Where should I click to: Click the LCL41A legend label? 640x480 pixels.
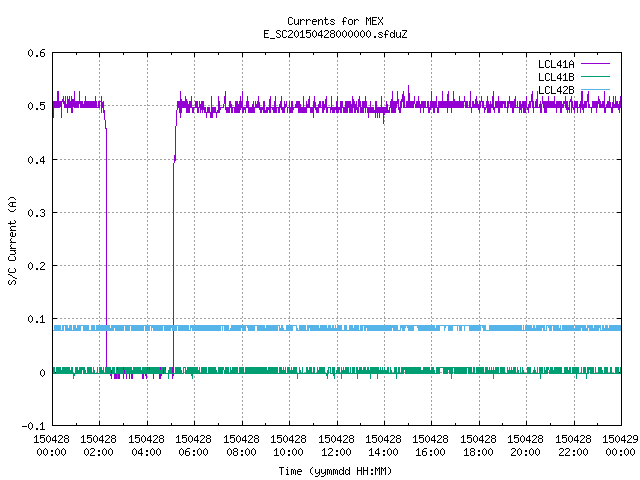(x=556, y=64)
